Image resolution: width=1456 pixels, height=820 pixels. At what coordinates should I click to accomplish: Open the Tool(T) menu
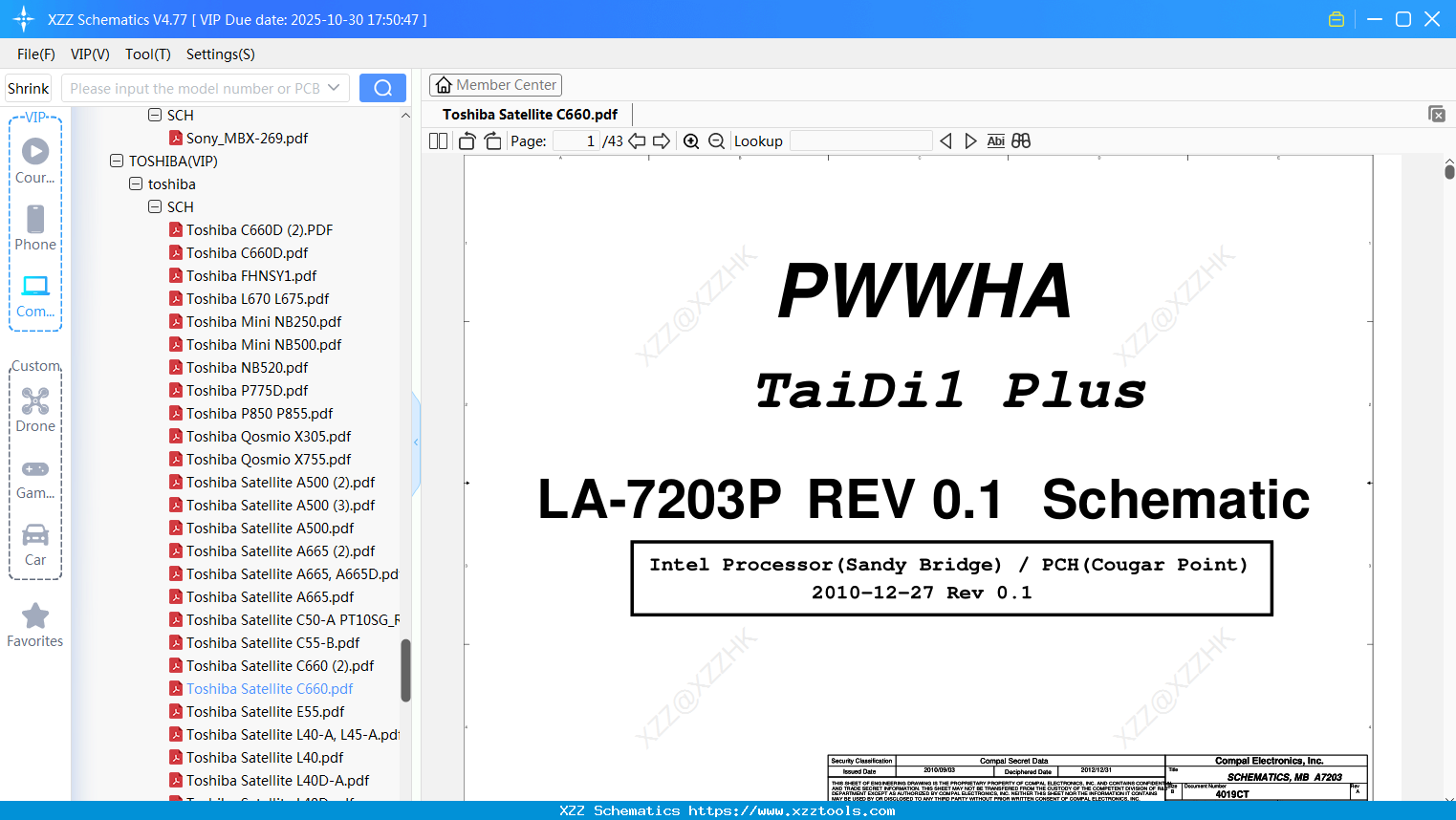pos(148,54)
